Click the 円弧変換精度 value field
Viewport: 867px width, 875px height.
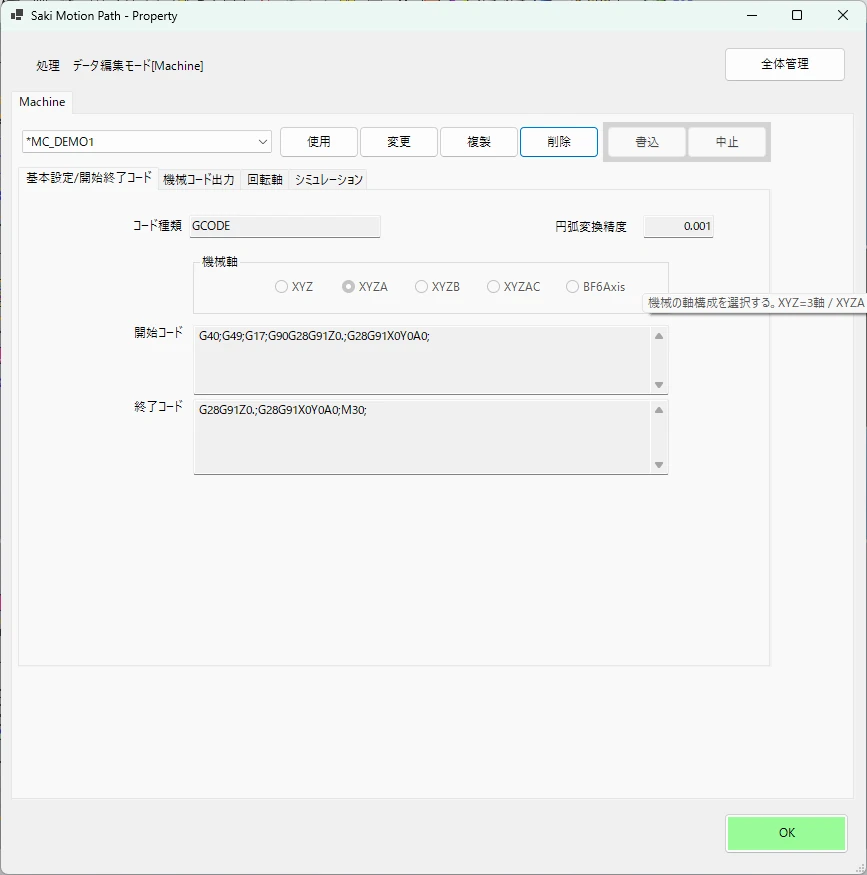click(x=678, y=226)
